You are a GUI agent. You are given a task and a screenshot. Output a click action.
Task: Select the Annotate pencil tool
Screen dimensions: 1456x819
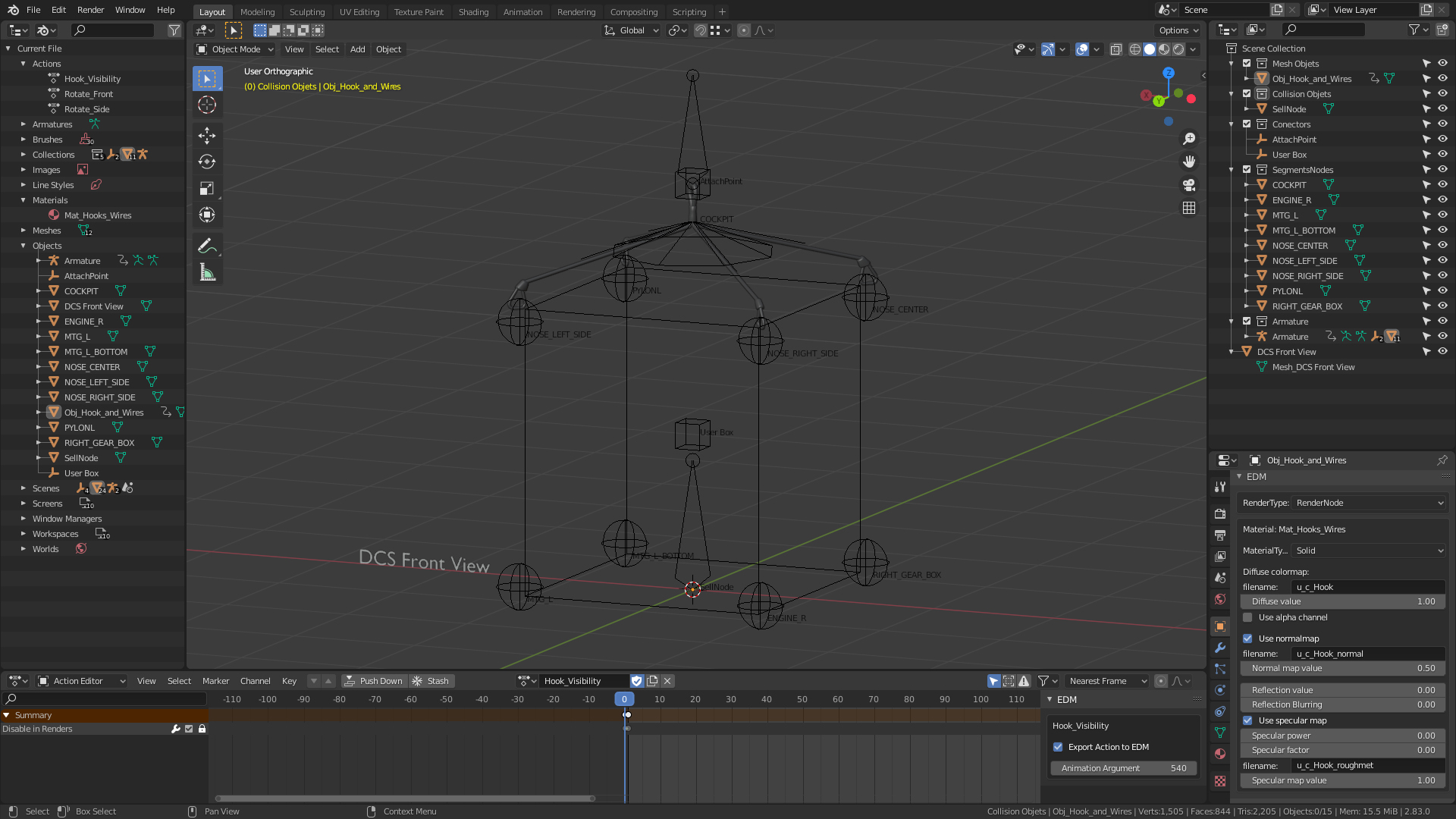(207, 246)
